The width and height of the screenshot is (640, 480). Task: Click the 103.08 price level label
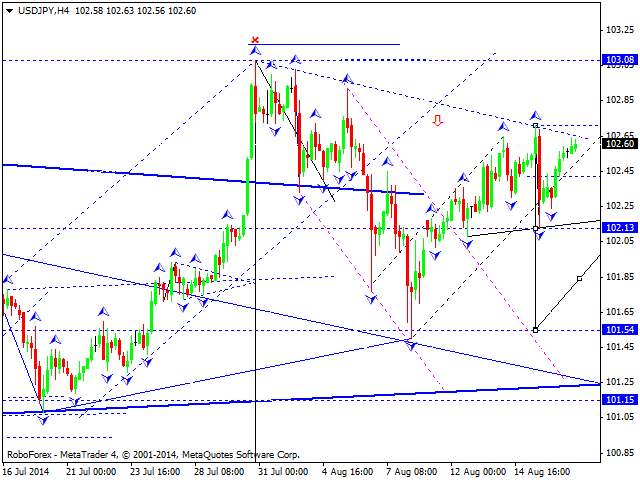620,60
